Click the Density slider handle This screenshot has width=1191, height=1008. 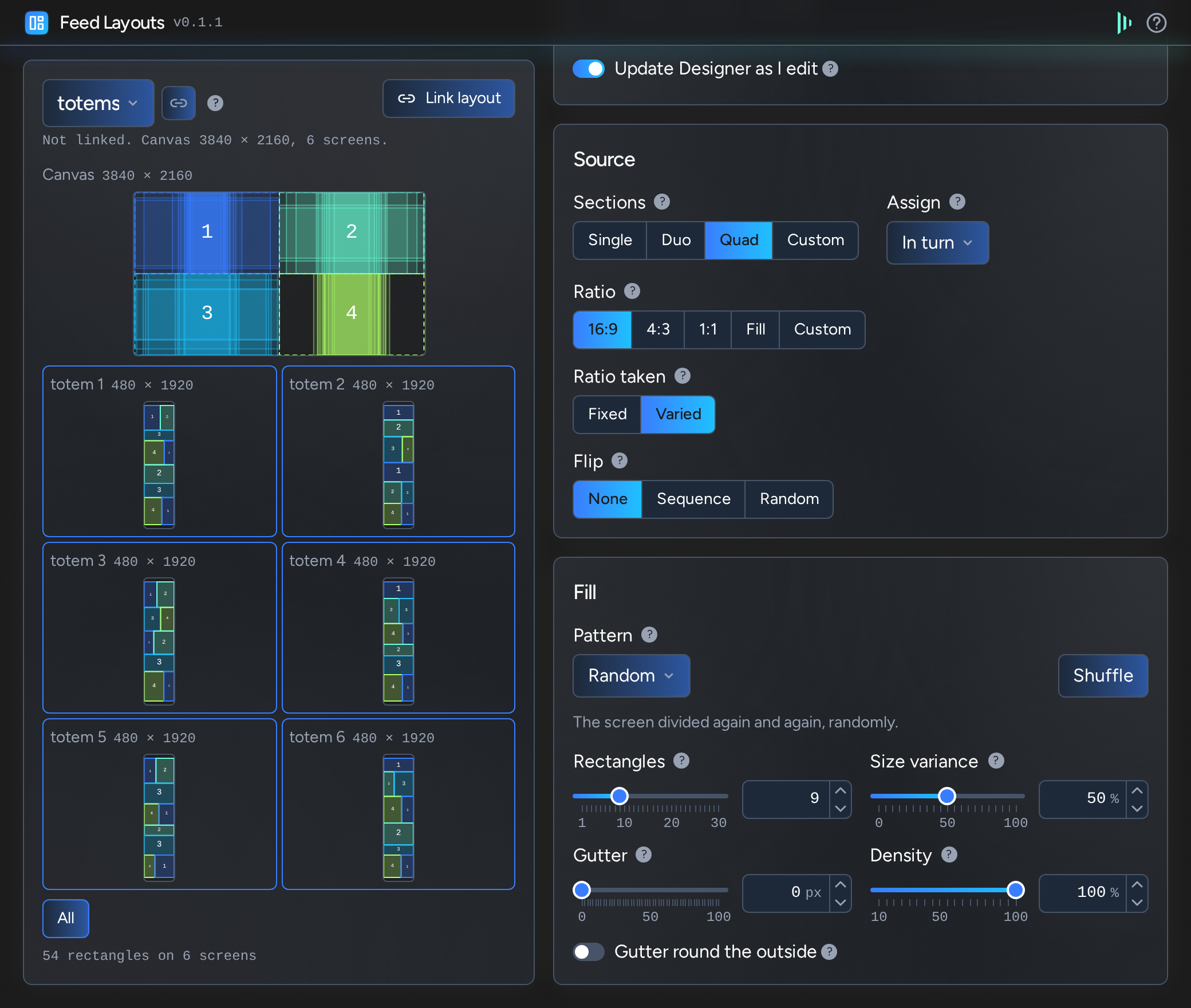click(x=1016, y=890)
